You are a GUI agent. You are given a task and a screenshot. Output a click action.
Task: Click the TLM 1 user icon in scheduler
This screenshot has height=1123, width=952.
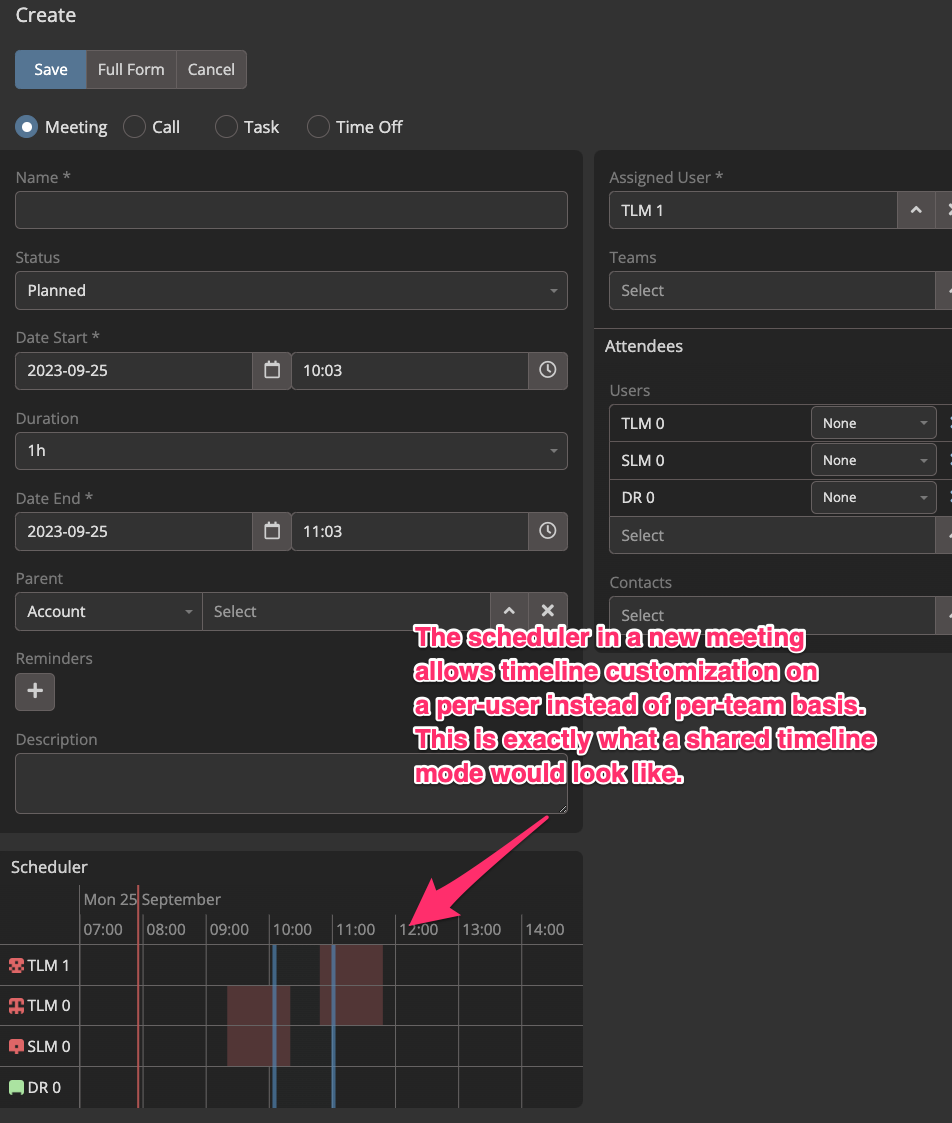(x=16, y=966)
